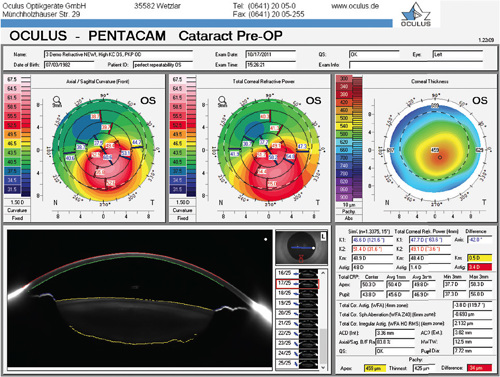This screenshot has width=500, height=377.
Task: Click the Eye field showing Left
Action: coord(457,54)
